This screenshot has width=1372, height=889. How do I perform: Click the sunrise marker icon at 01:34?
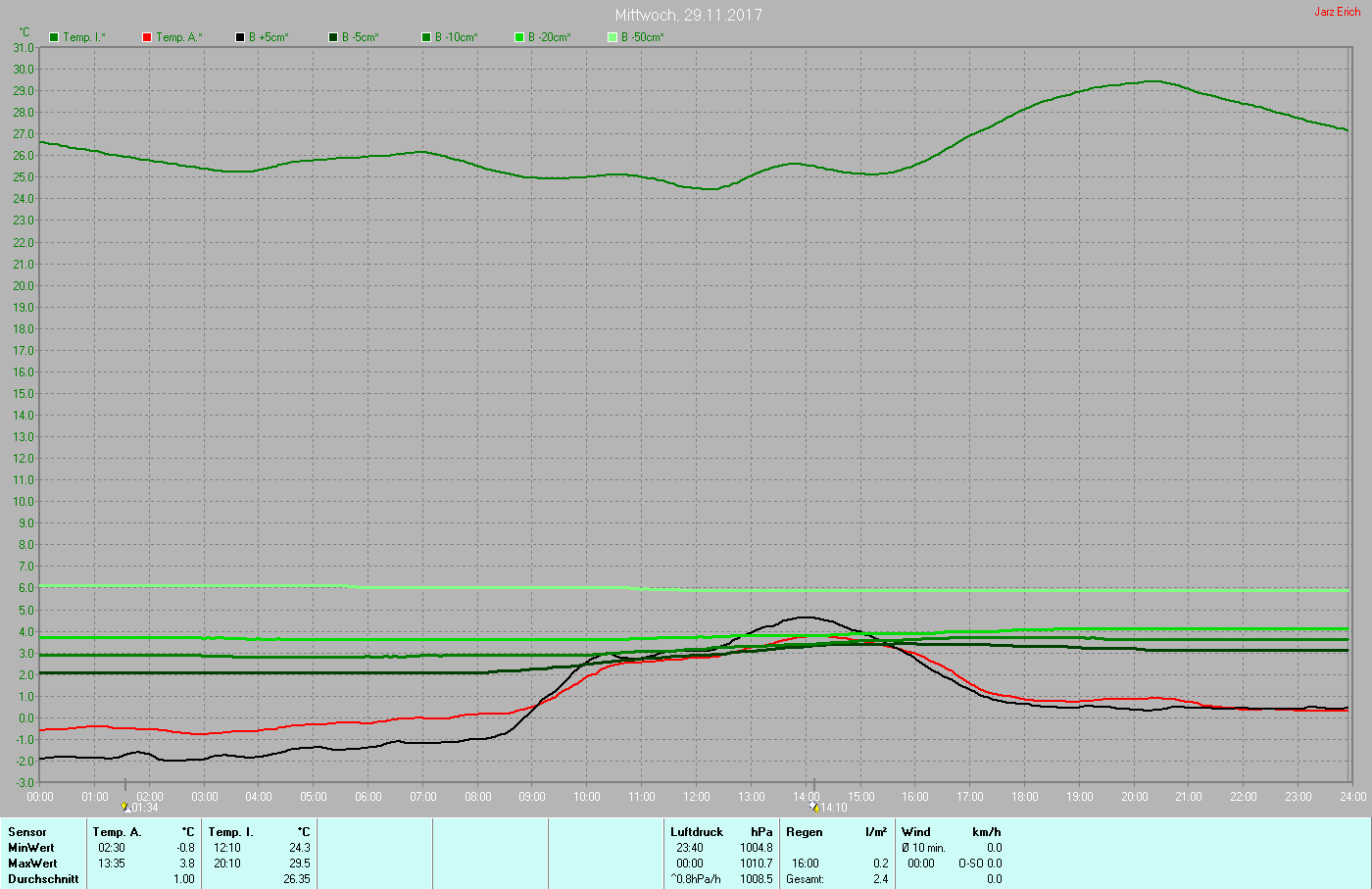click(125, 808)
